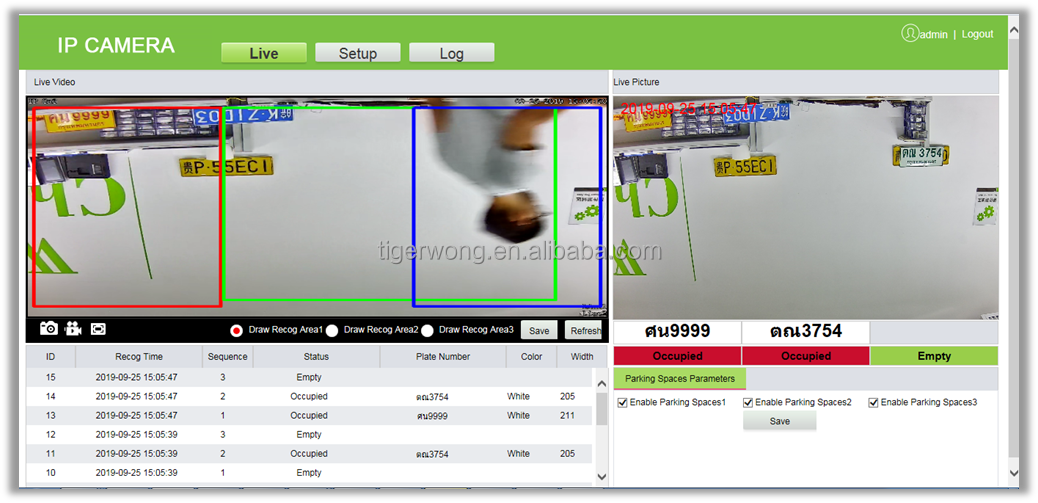This screenshot has height=503, width=1038.
Task: Select table row with ID 10
Action: (x=309, y=473)
